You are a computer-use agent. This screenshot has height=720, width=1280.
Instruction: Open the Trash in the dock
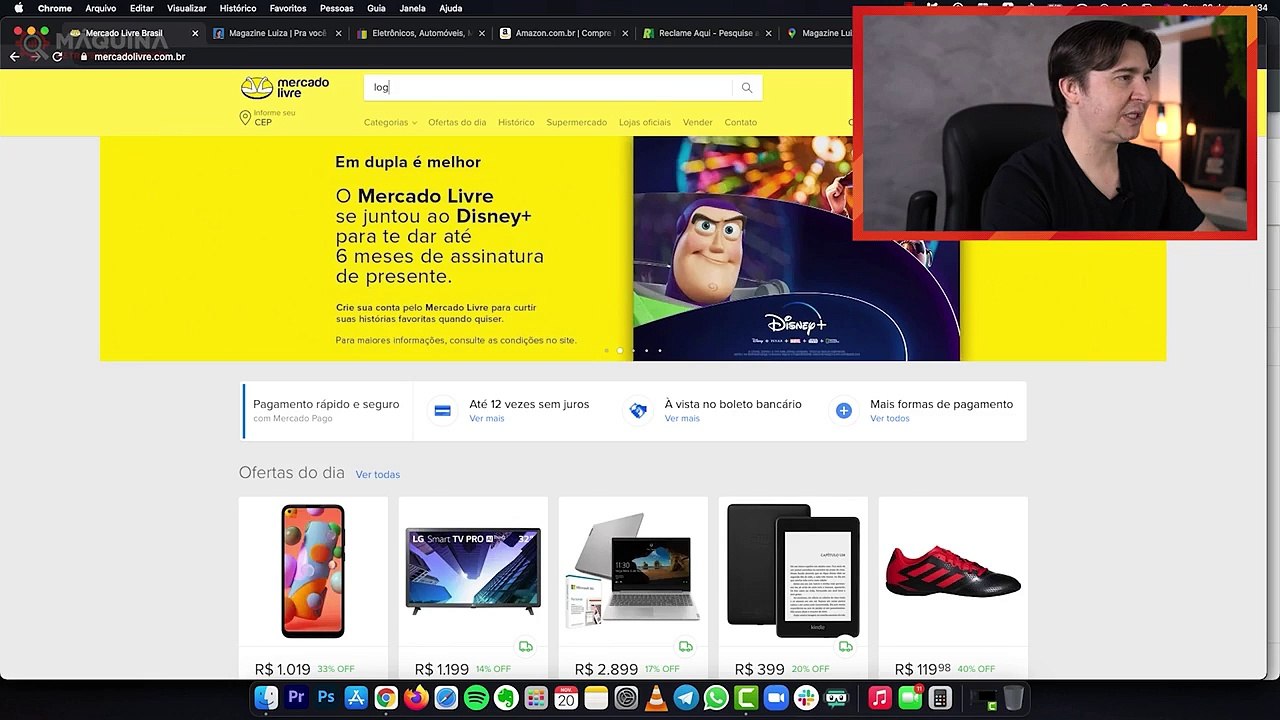coord(1013,698)
